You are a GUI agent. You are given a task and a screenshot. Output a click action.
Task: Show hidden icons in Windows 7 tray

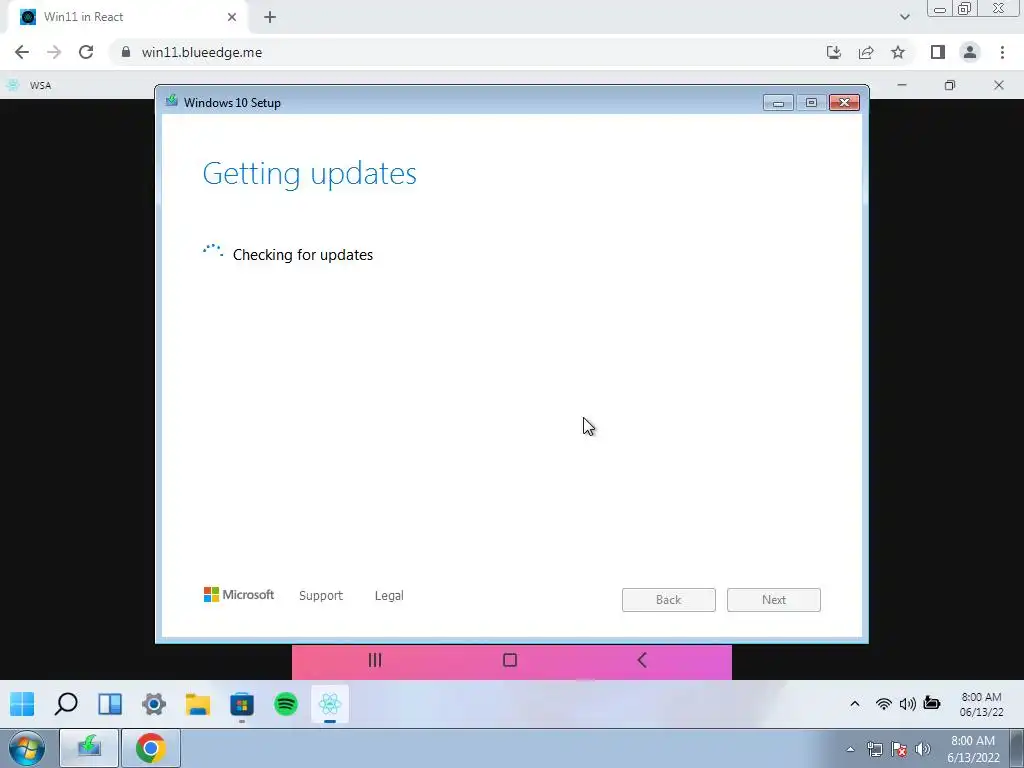point(850,749)
